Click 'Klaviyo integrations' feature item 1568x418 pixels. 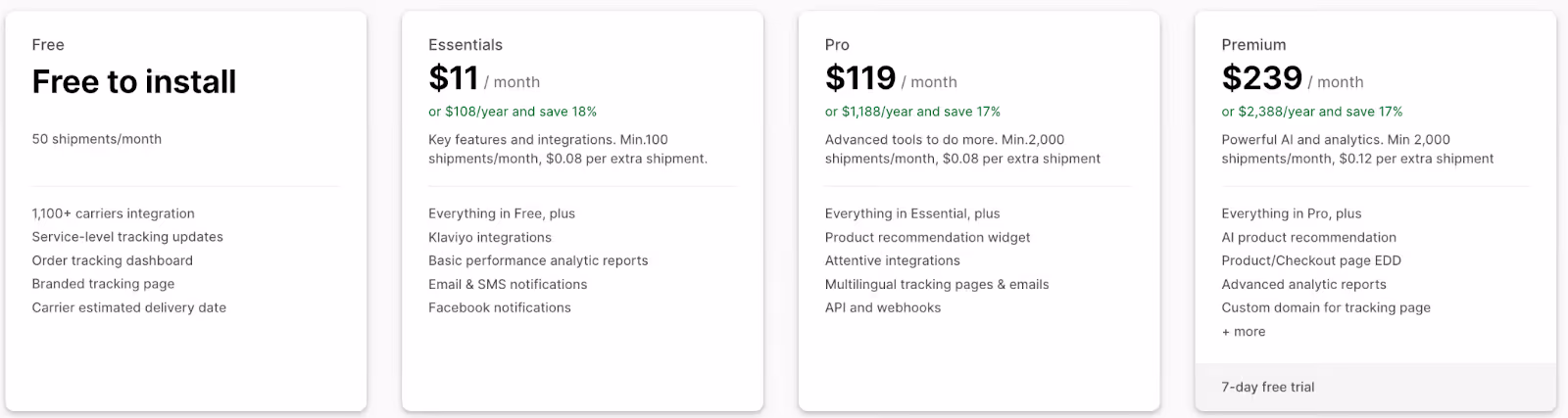490,237
